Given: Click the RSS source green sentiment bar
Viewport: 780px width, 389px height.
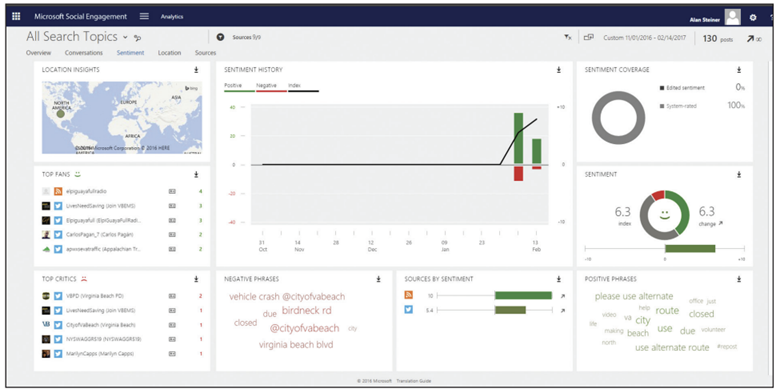Looking at the screenshot, I should [x=523, y=295].
